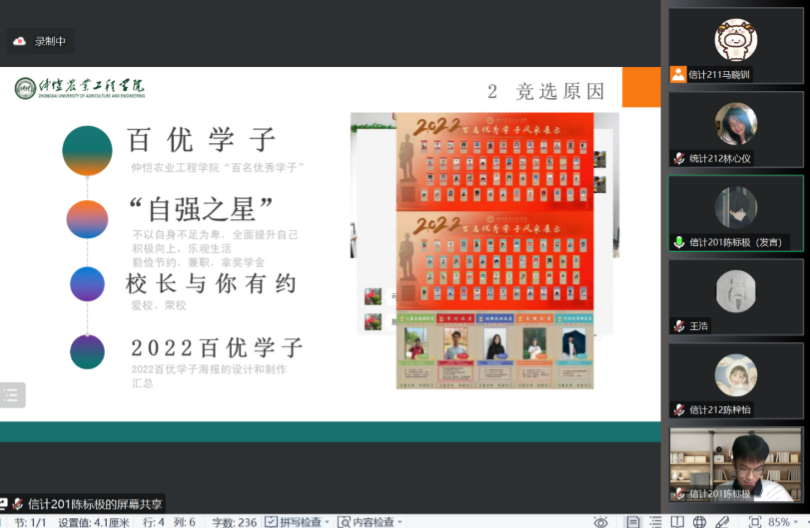This screenshot has height=529, width=810.
Task: Open the 拼写检查 dropdown arrow
Action: tap(328, 522)
